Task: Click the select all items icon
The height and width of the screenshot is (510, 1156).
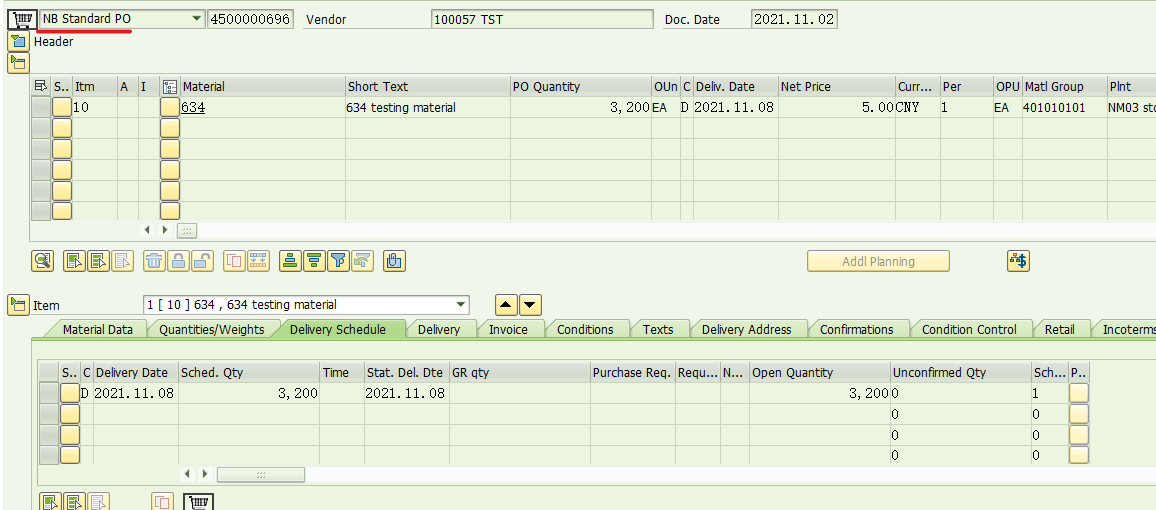Action: pyautogui.click(x=74, y=260)
